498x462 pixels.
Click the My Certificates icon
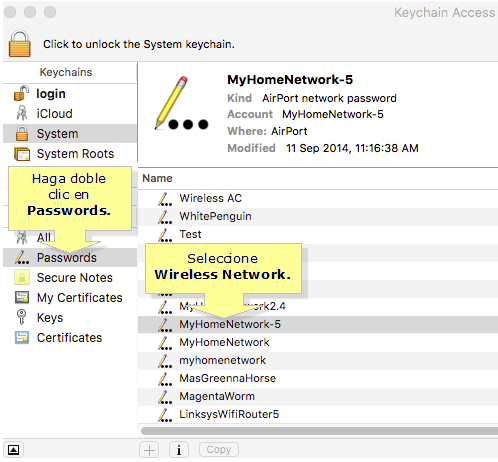click(22, 297)
